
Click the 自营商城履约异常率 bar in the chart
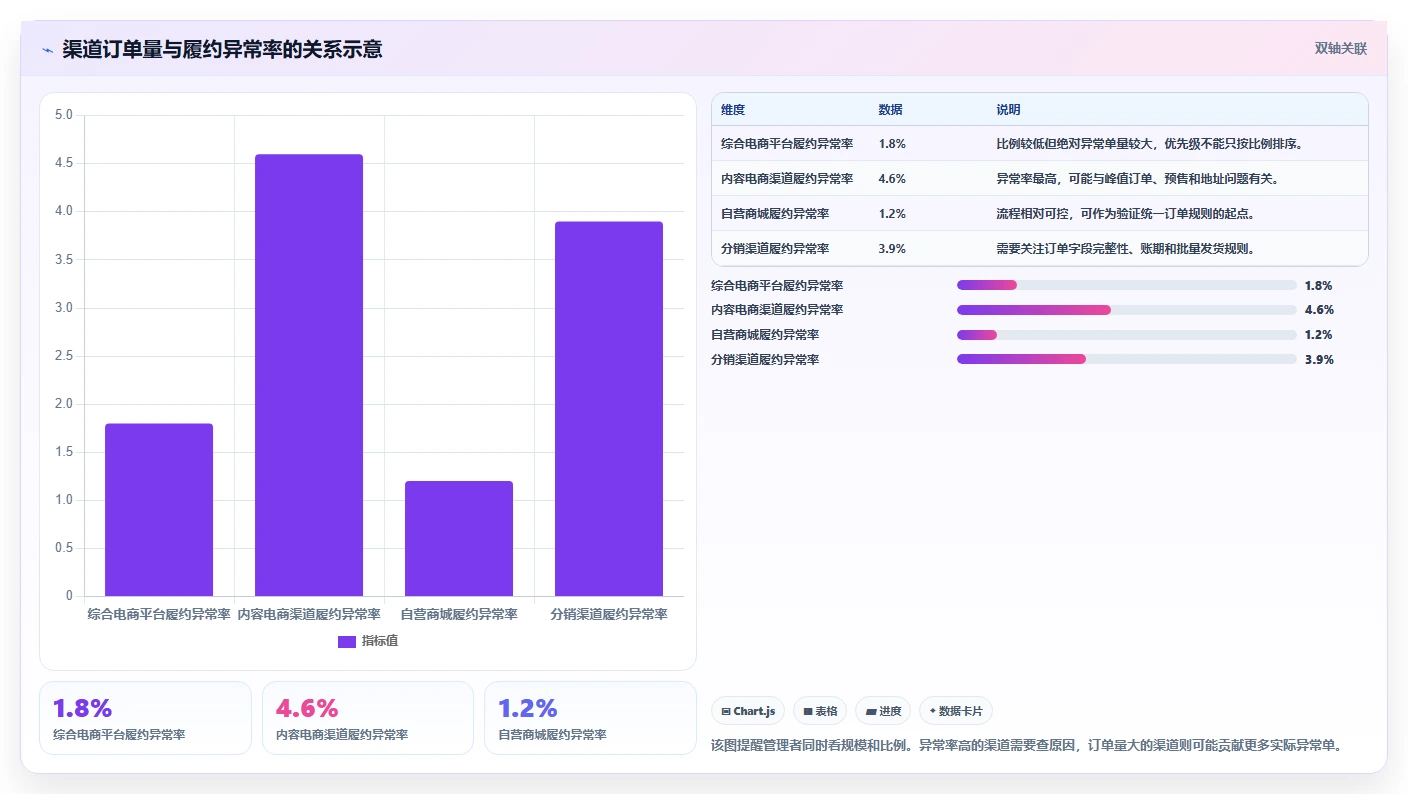(459, 539)
